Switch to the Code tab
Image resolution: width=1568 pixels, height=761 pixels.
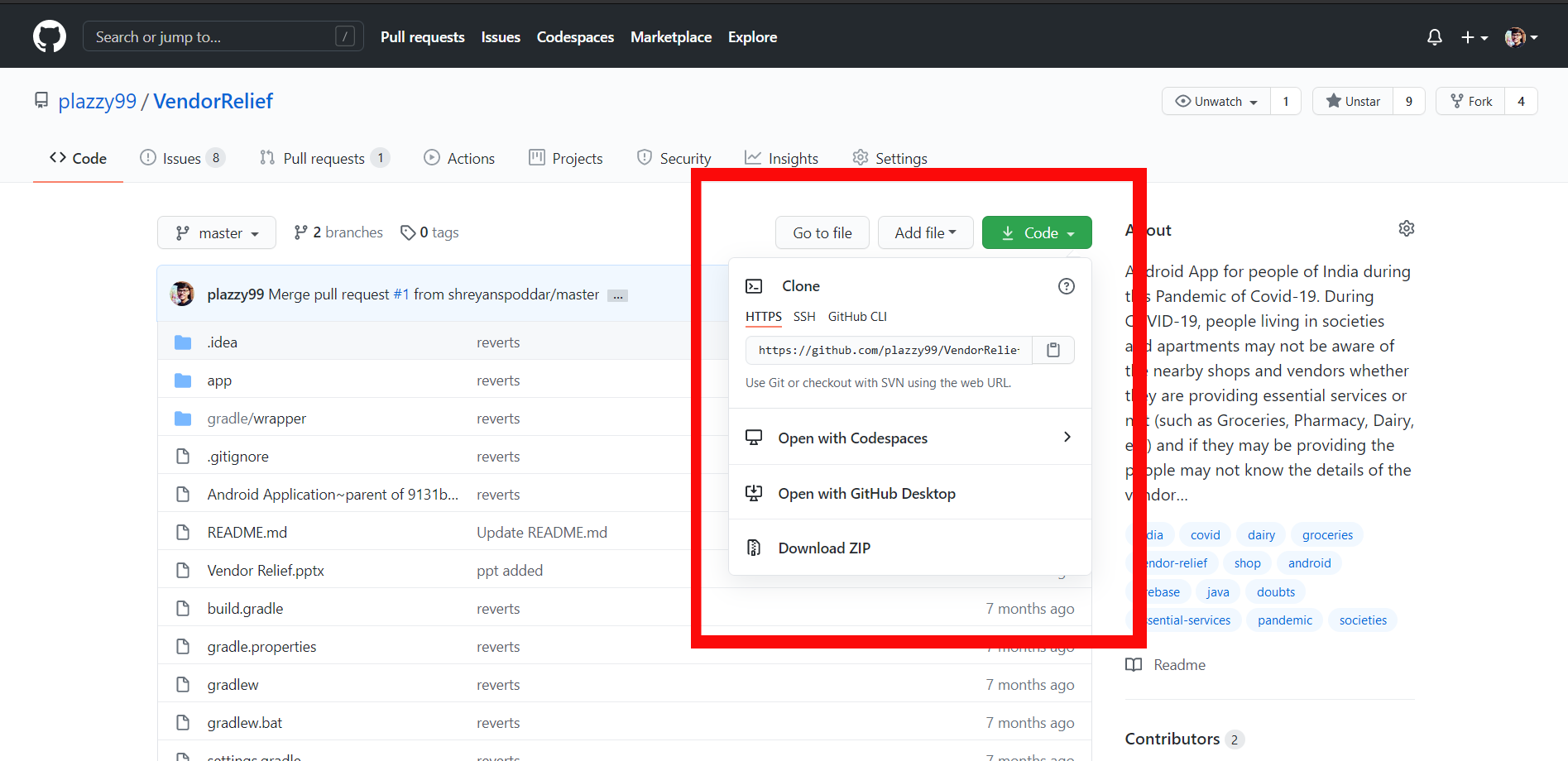78,158
